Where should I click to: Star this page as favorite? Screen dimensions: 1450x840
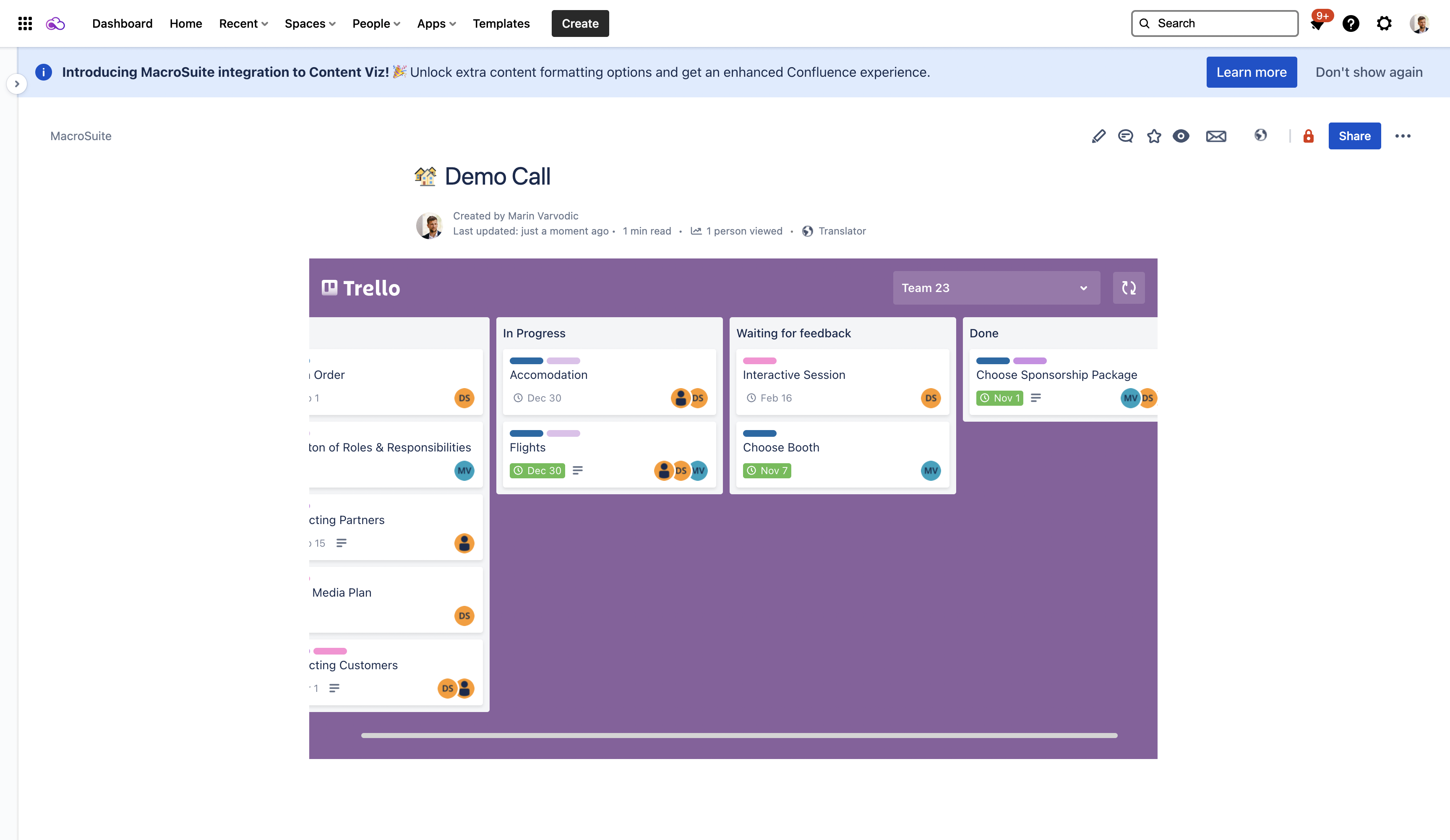pos(1154,136)
